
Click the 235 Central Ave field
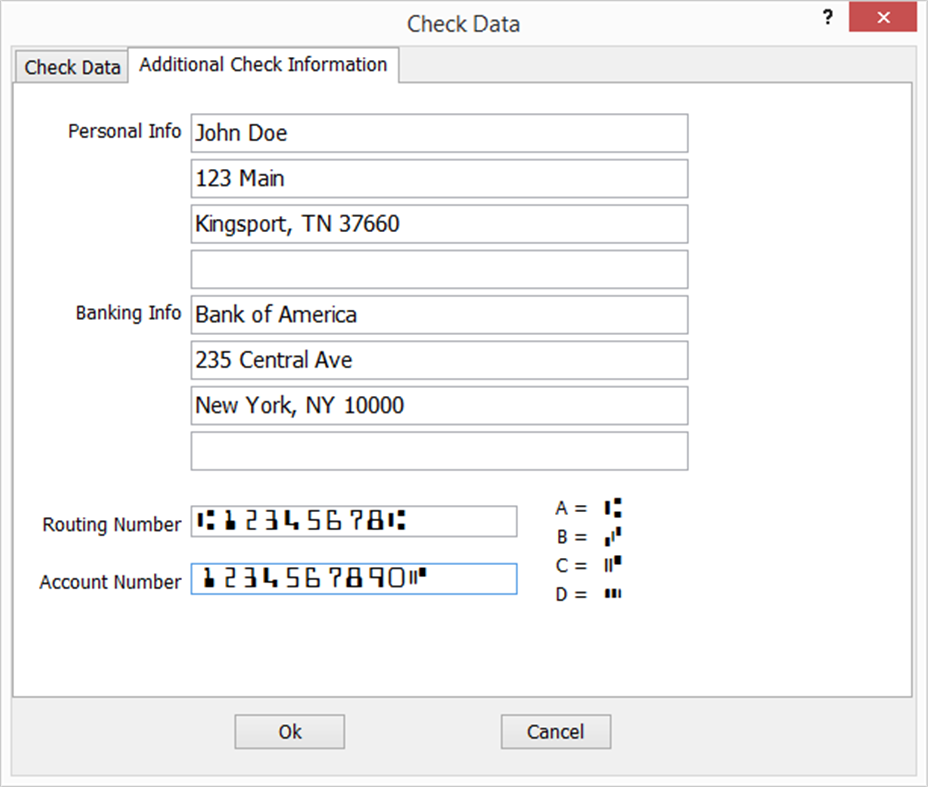coord(439,360)
